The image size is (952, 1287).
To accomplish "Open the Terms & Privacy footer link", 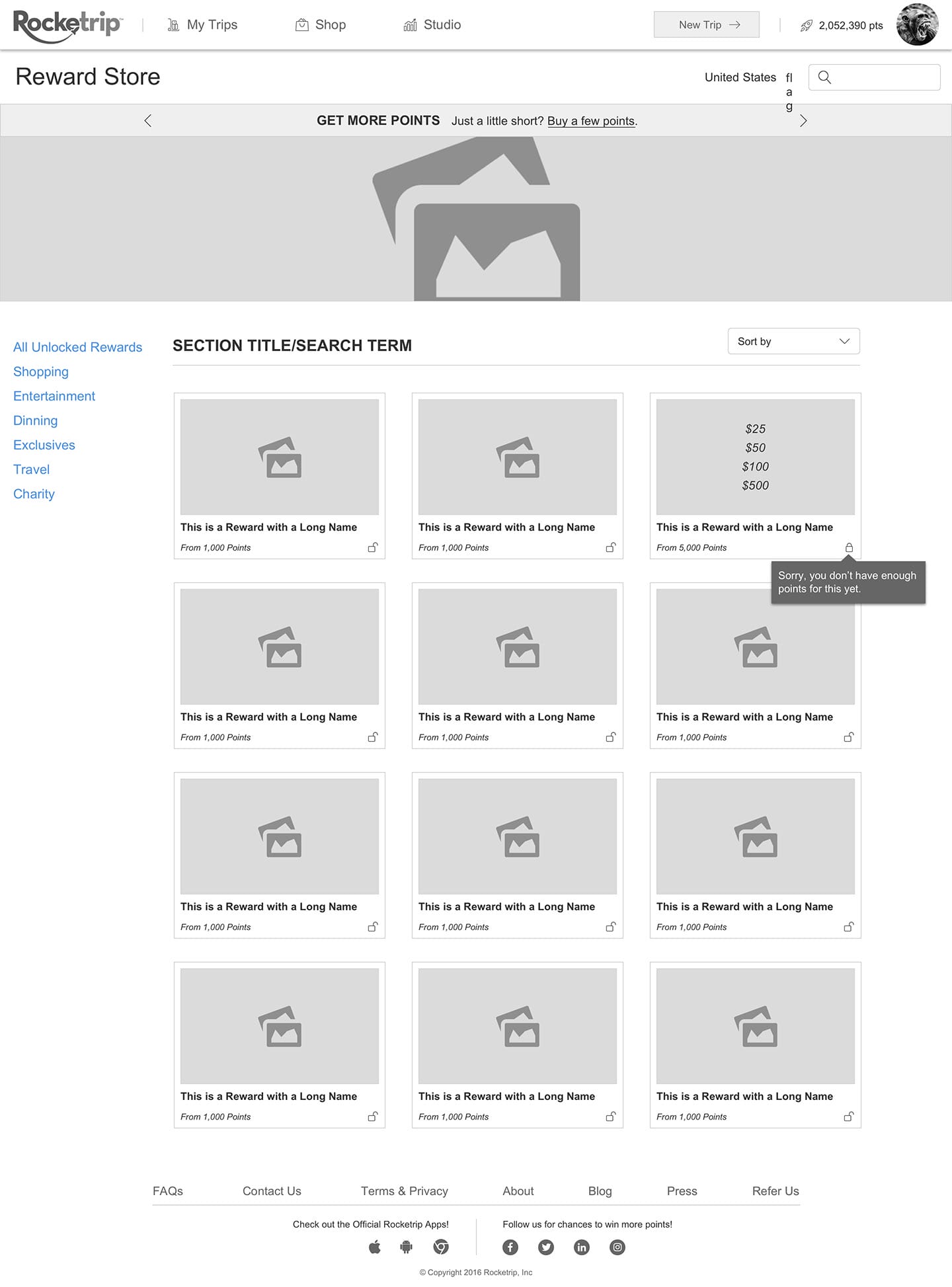I will [x=405, y=1191].
